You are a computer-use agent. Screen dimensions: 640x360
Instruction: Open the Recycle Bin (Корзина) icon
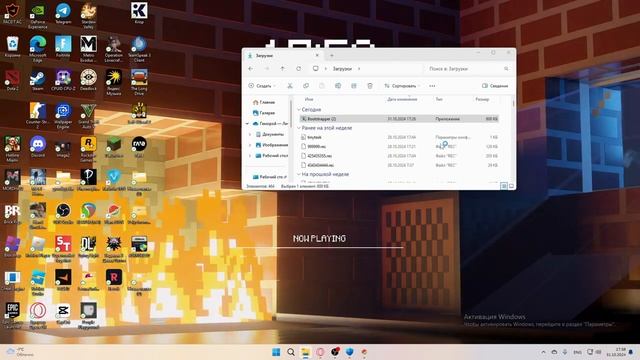click(x=12, y=47)
